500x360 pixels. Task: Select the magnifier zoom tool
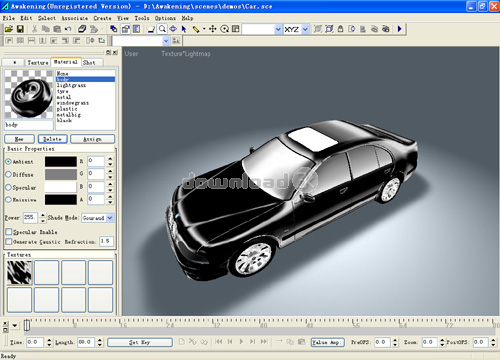click(x=162, y=29)
